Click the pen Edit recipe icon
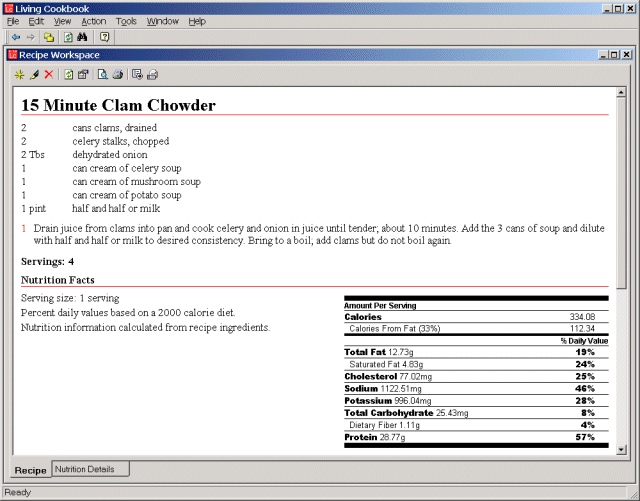The image size is (640, 501). [34, 75]
